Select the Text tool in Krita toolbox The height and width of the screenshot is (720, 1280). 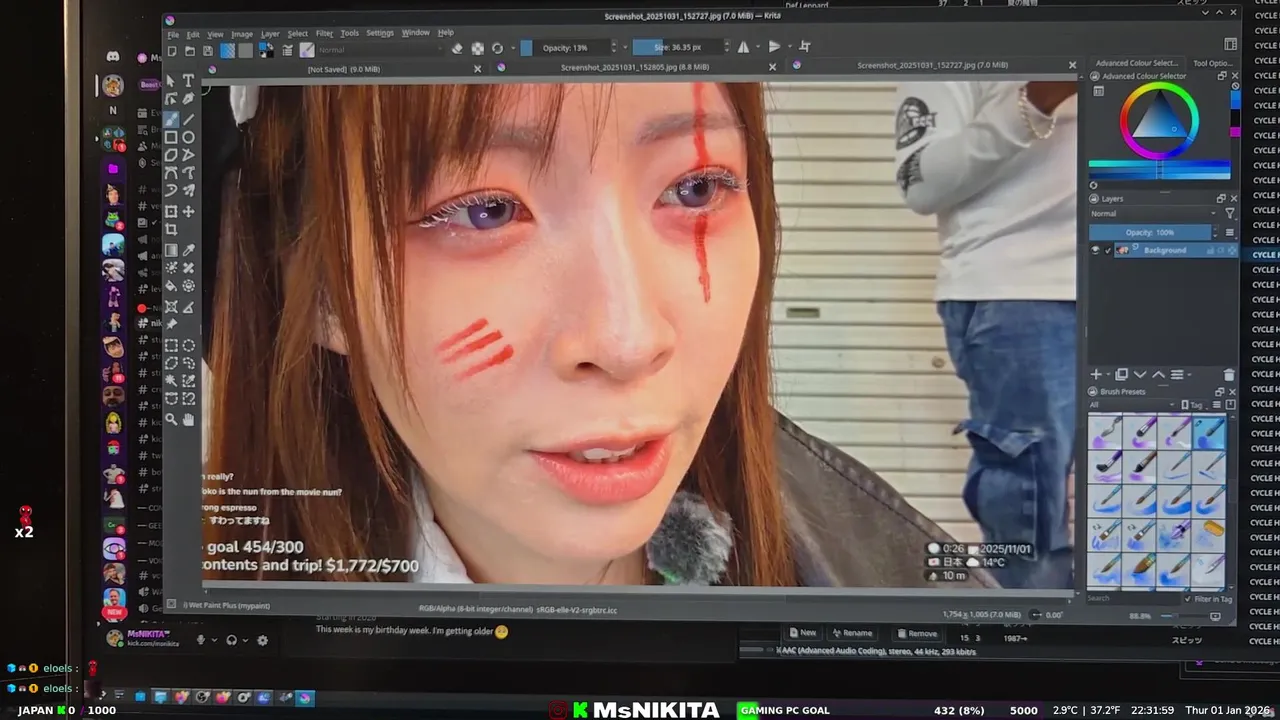(x=188, y=81)
